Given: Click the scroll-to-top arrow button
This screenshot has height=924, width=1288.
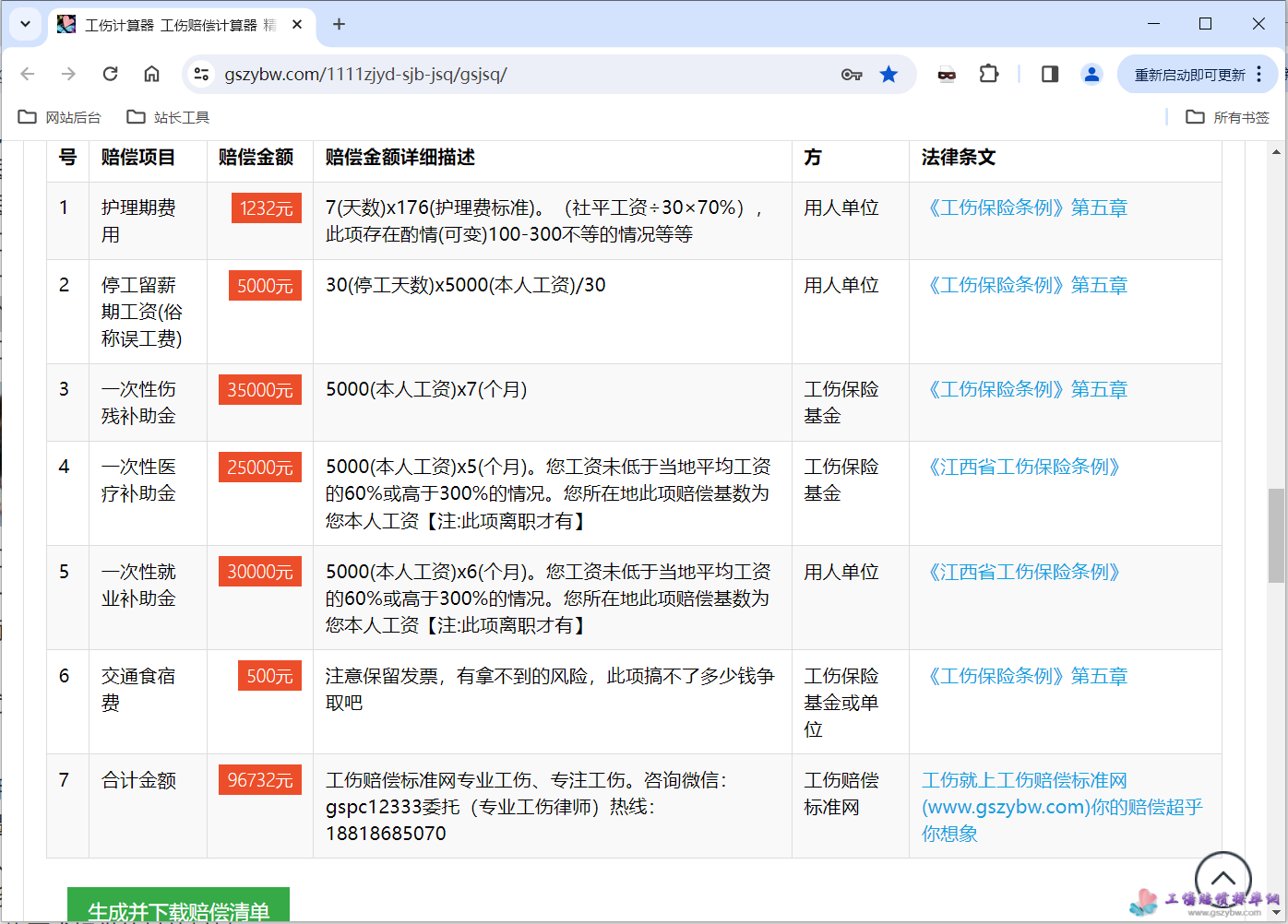Looking at the screenshot, I should [1222, 878].
